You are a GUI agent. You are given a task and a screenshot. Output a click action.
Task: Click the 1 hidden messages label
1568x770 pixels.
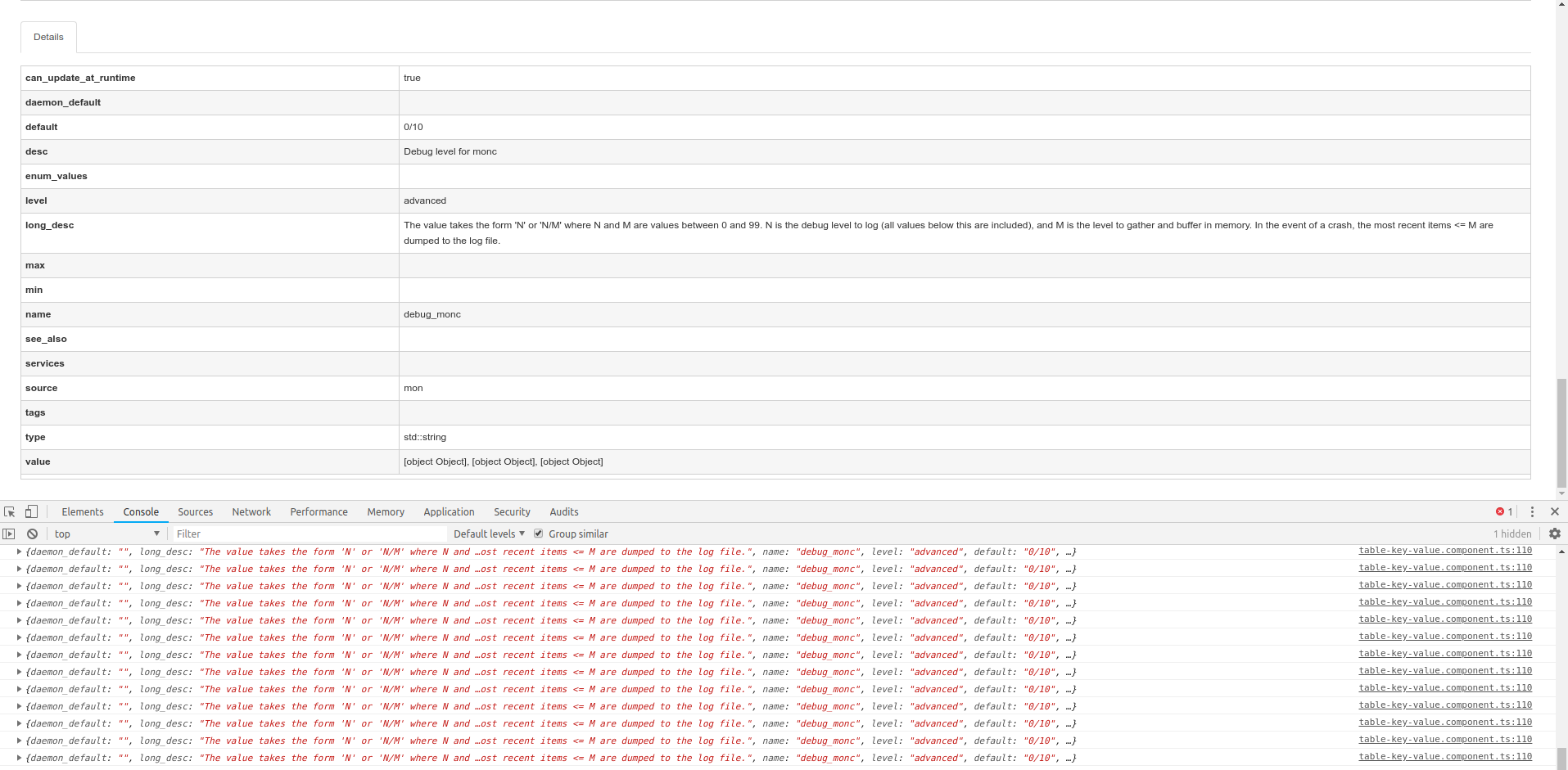(x=1512, y=534)
